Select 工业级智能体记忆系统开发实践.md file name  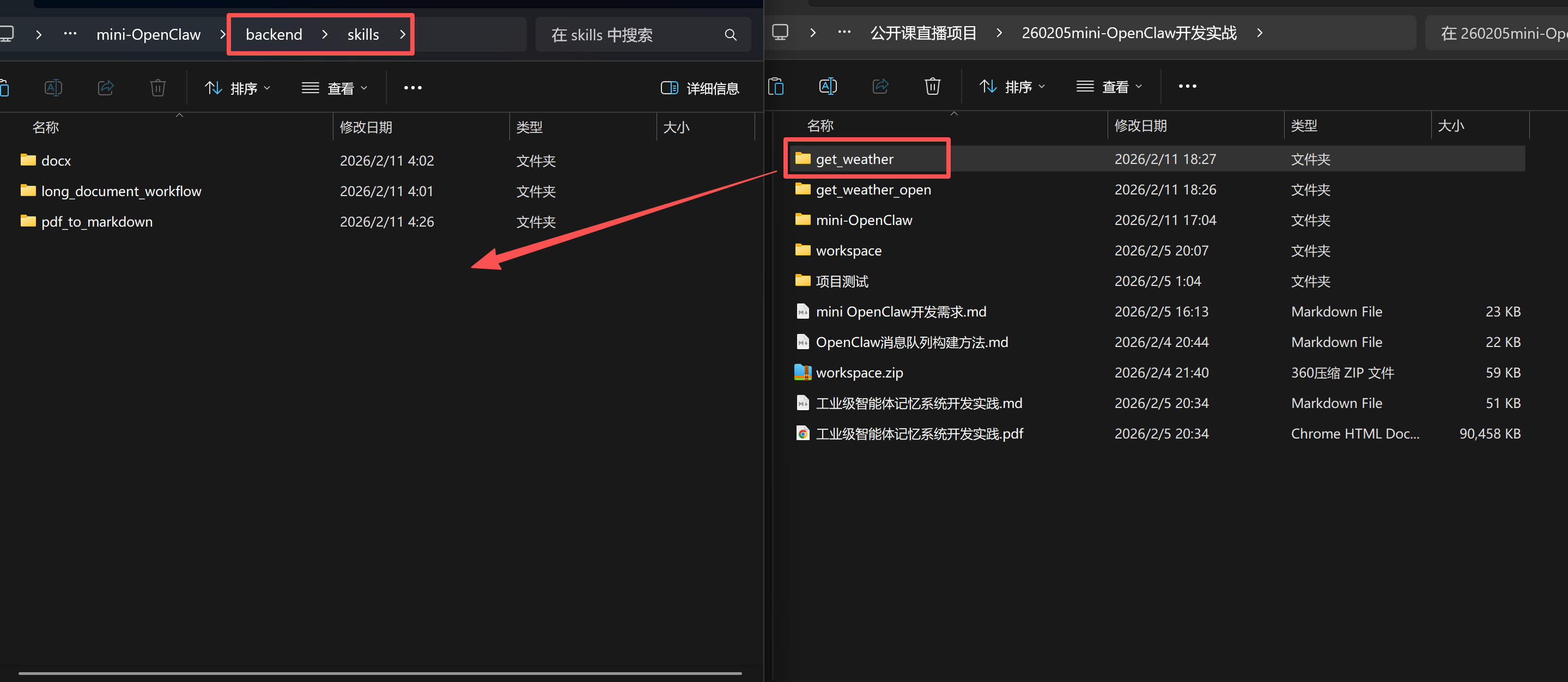tap(919, 403)
